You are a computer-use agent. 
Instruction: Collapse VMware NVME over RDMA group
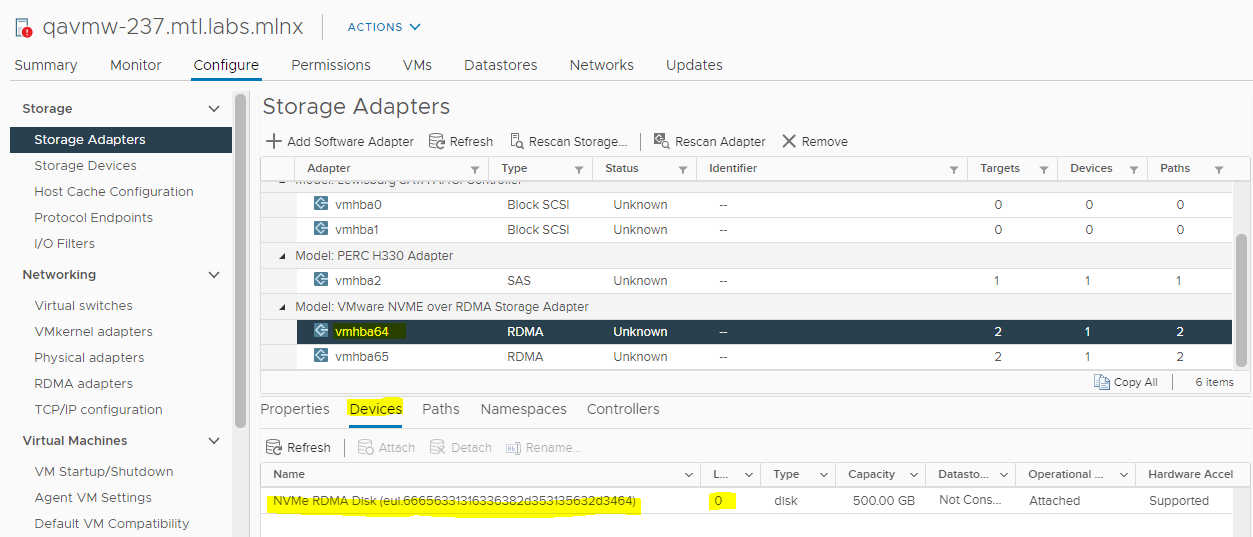pyautogui.click(x=284, y=307)
